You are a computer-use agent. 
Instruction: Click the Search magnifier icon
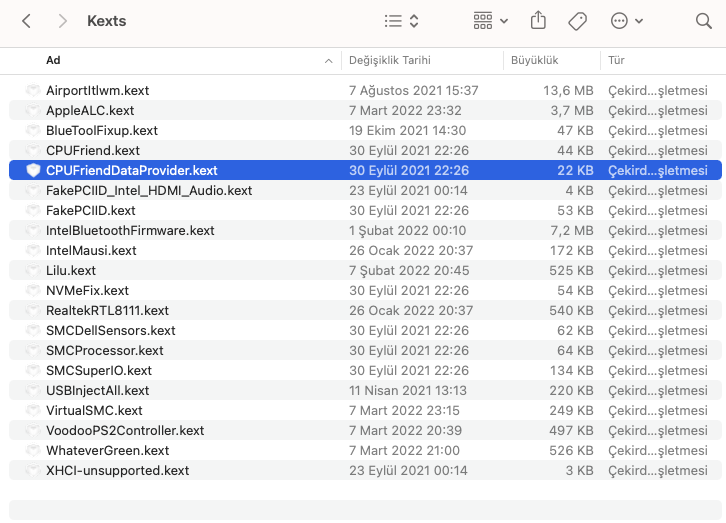point(703,21)
